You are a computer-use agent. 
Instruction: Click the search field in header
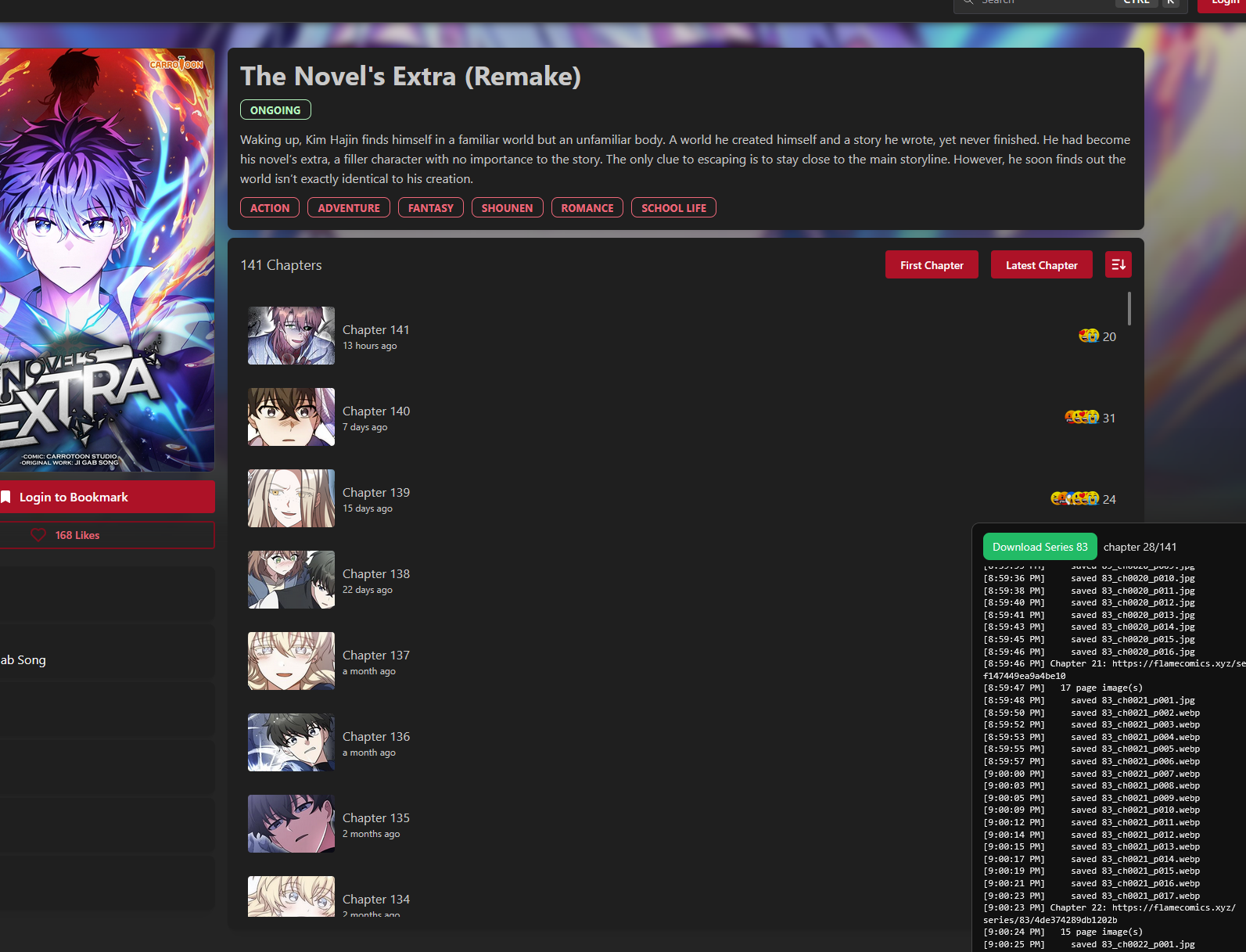(1040, 3)
